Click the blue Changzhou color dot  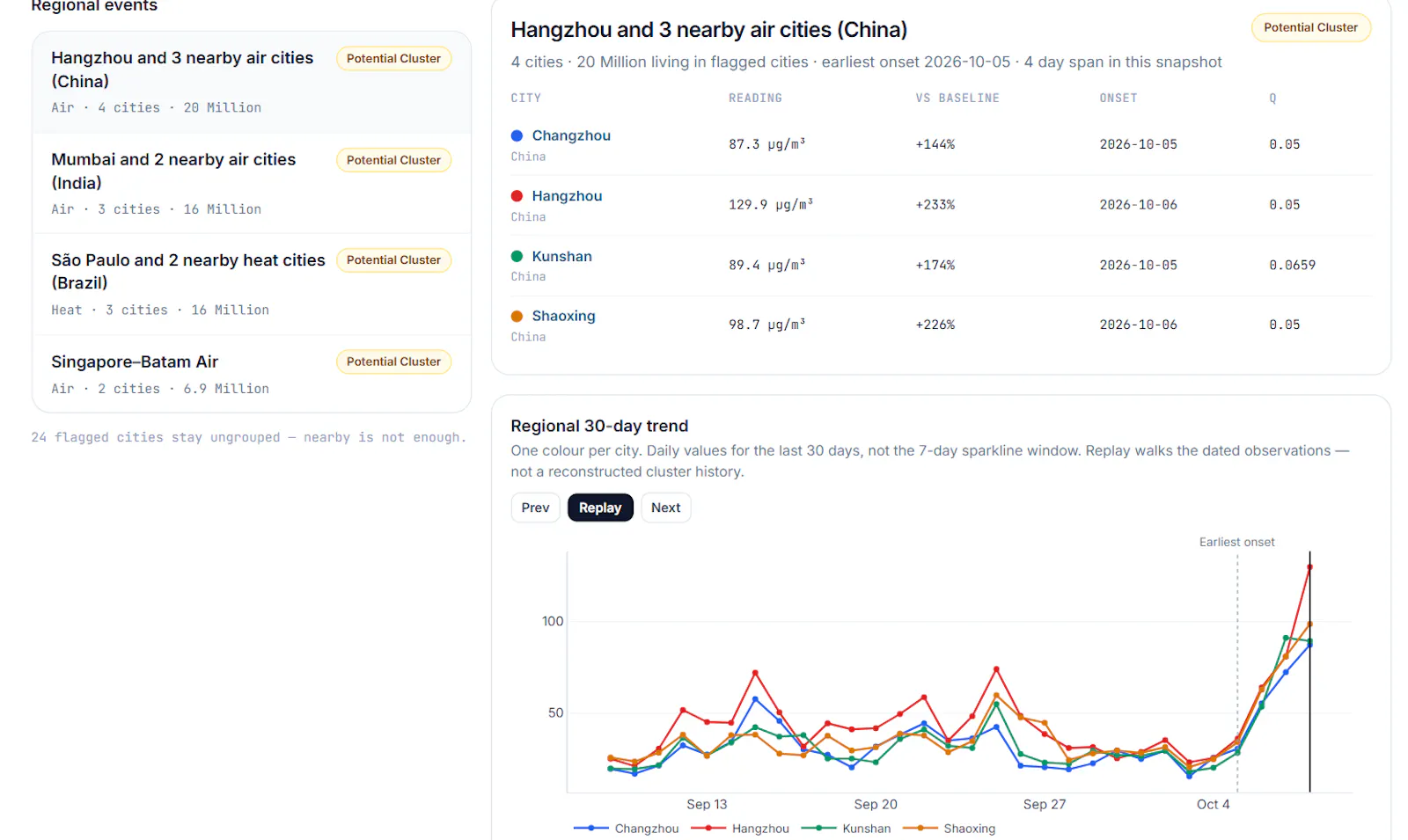click(517, 135)
